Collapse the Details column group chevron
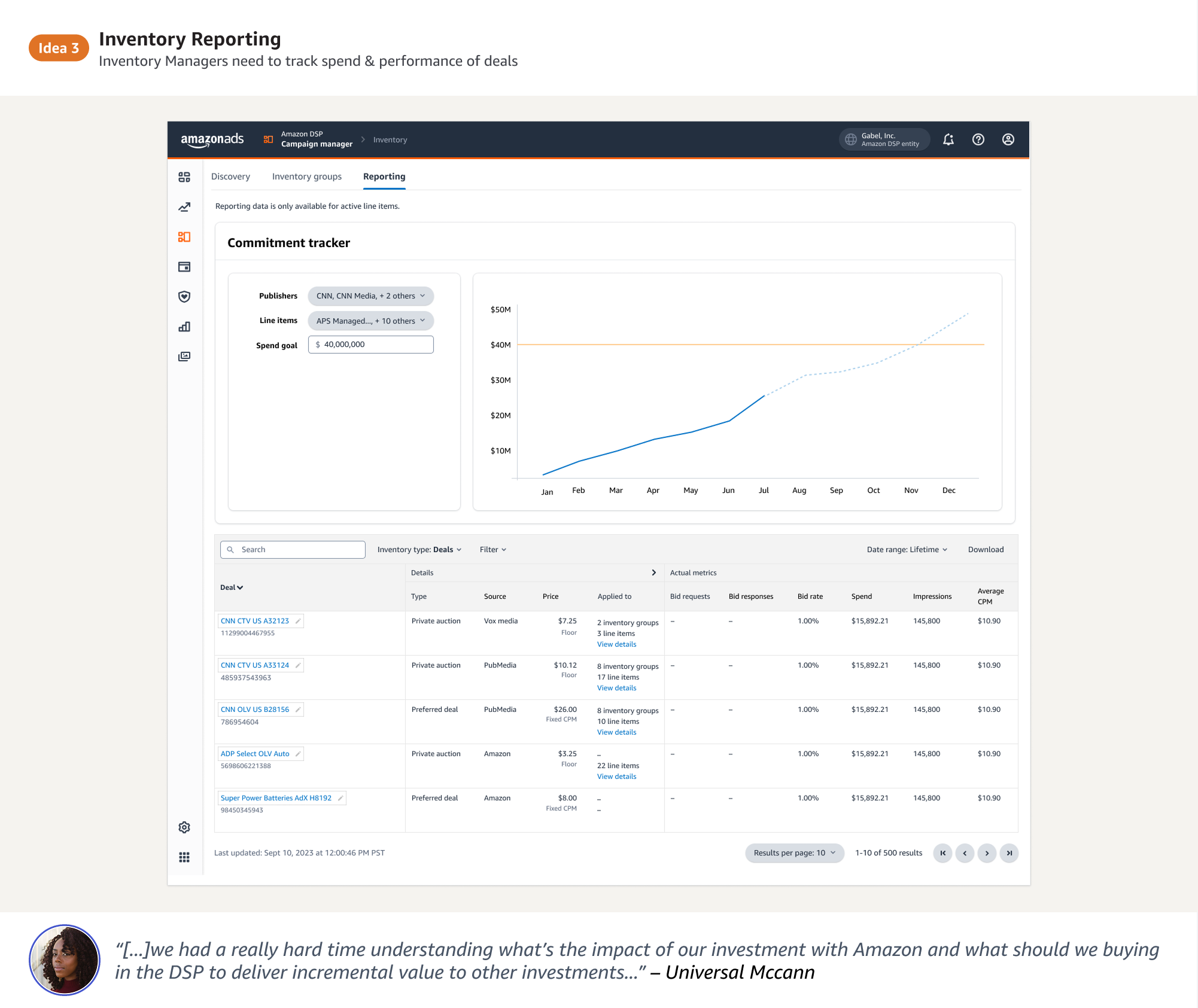This screenshot has height=1008, width=1198. [x=653, y=572]
